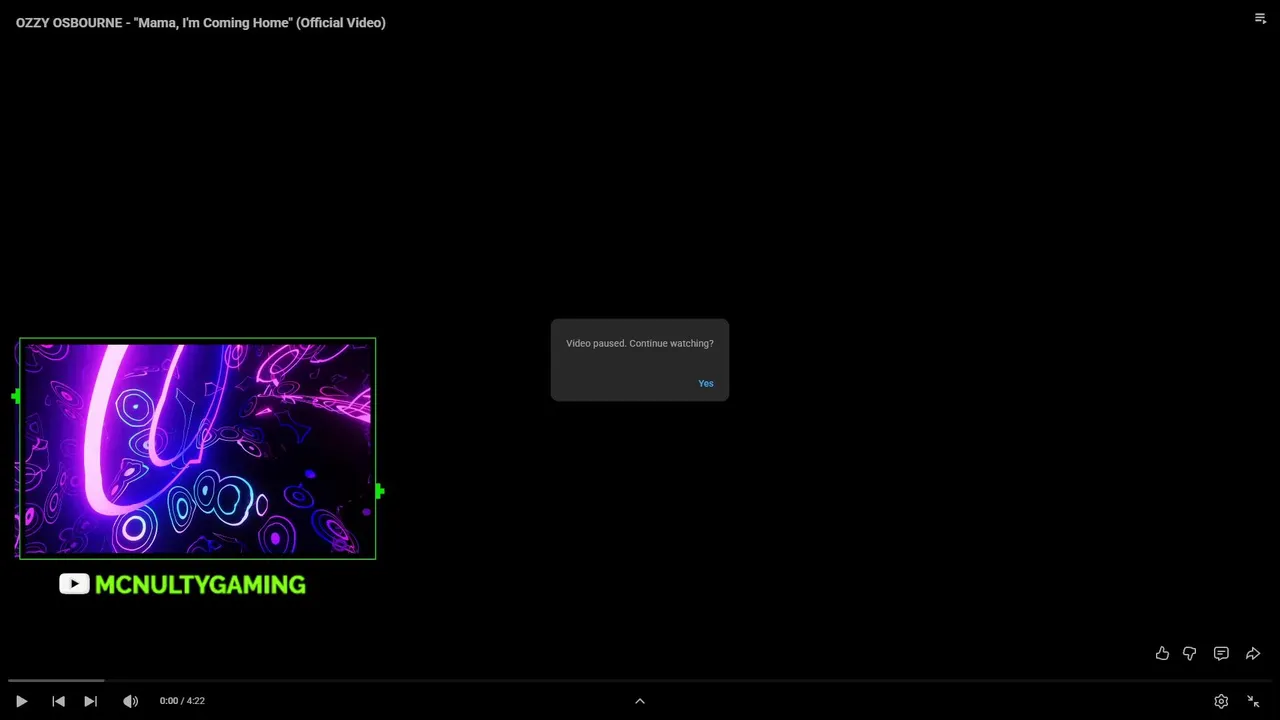Exit full screen mode
This screenshot has width=1280, height=720.
(1253, 701)
